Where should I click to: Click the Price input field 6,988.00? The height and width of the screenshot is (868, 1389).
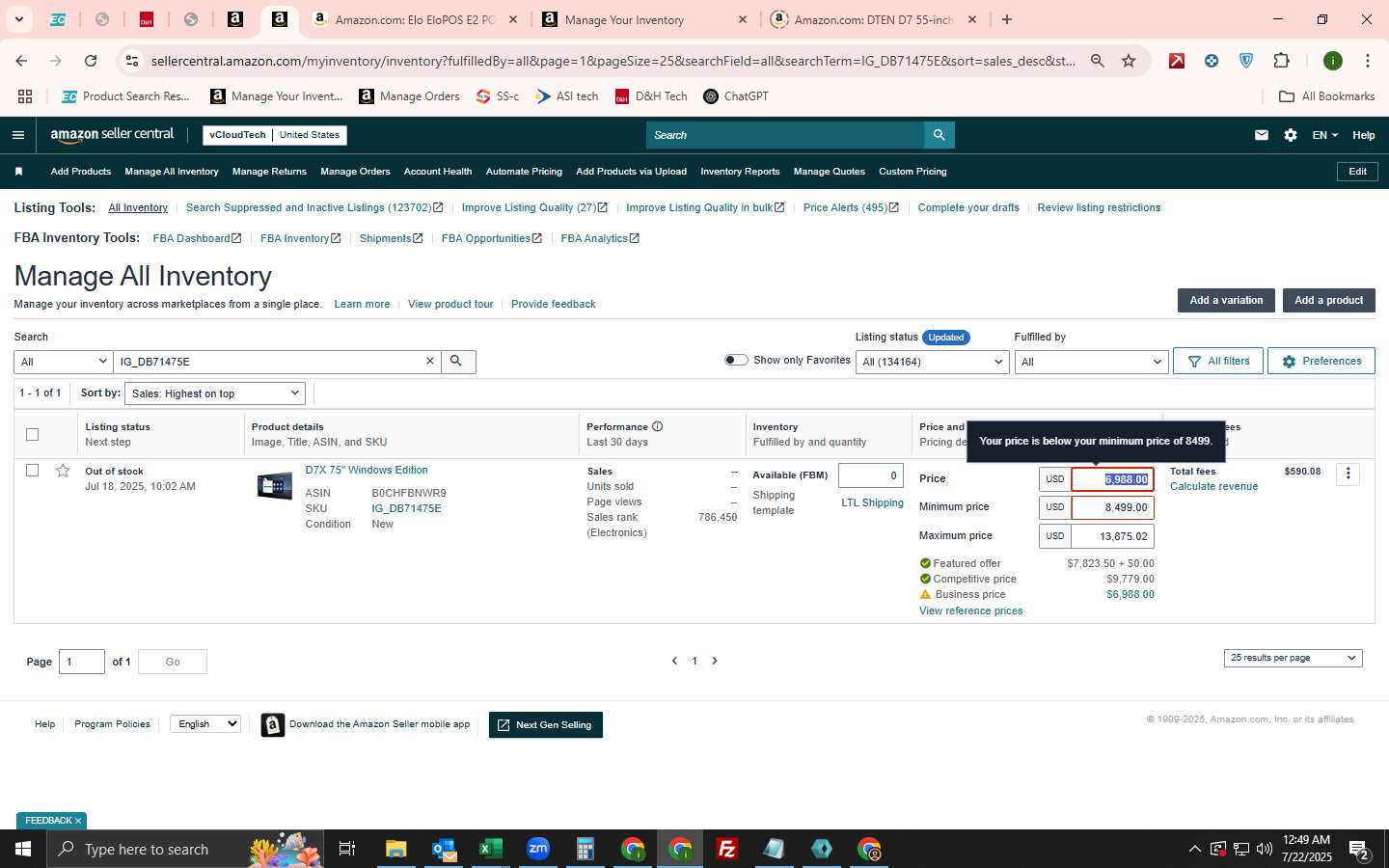pyautogui.click(x=1112, y=479)
